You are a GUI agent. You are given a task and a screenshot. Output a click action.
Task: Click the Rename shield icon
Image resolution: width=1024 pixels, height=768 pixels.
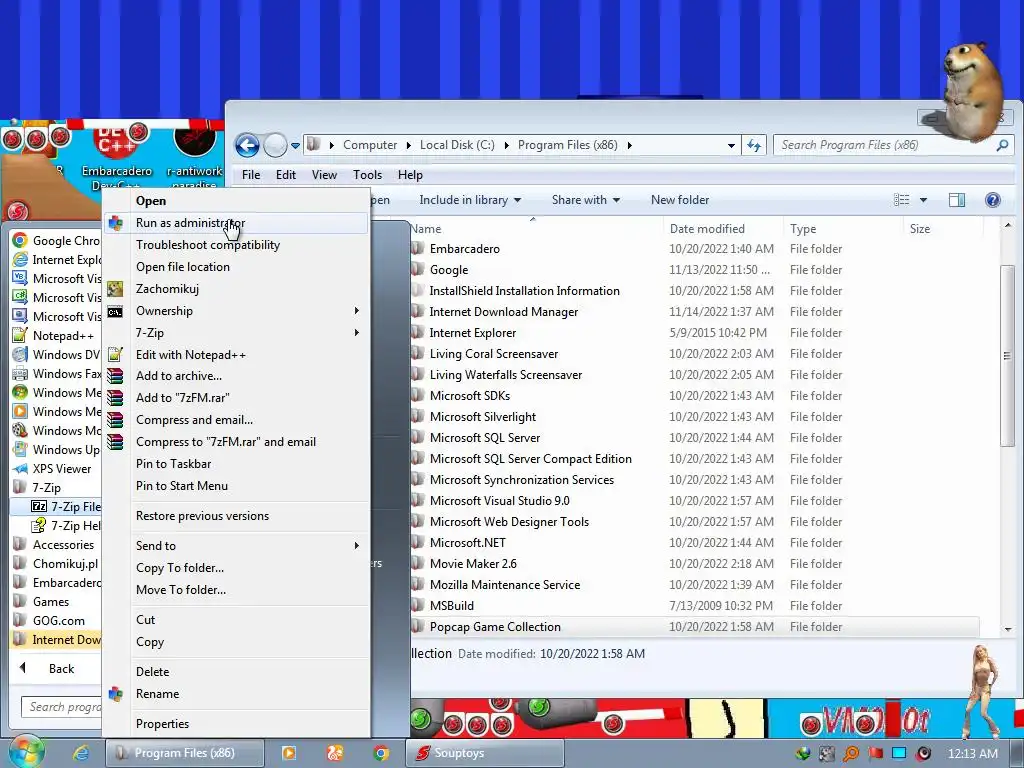tap(115, 694)
